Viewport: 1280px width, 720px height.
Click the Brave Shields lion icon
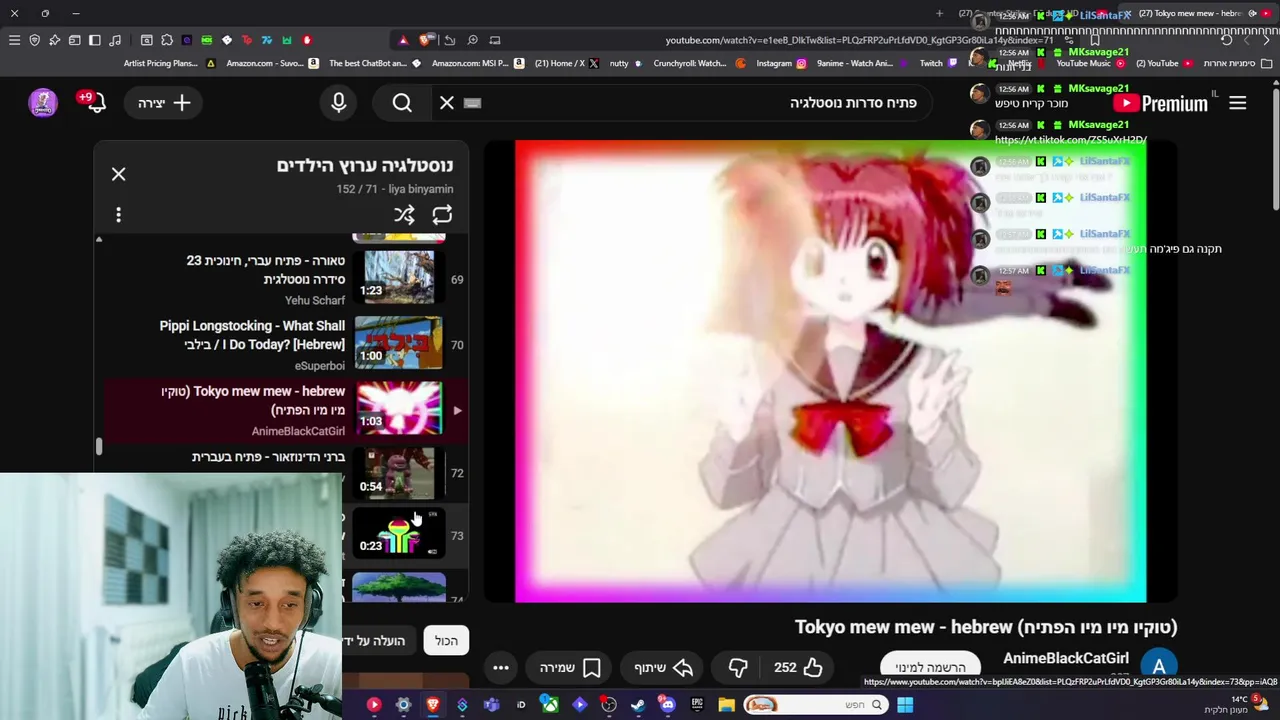426,40
